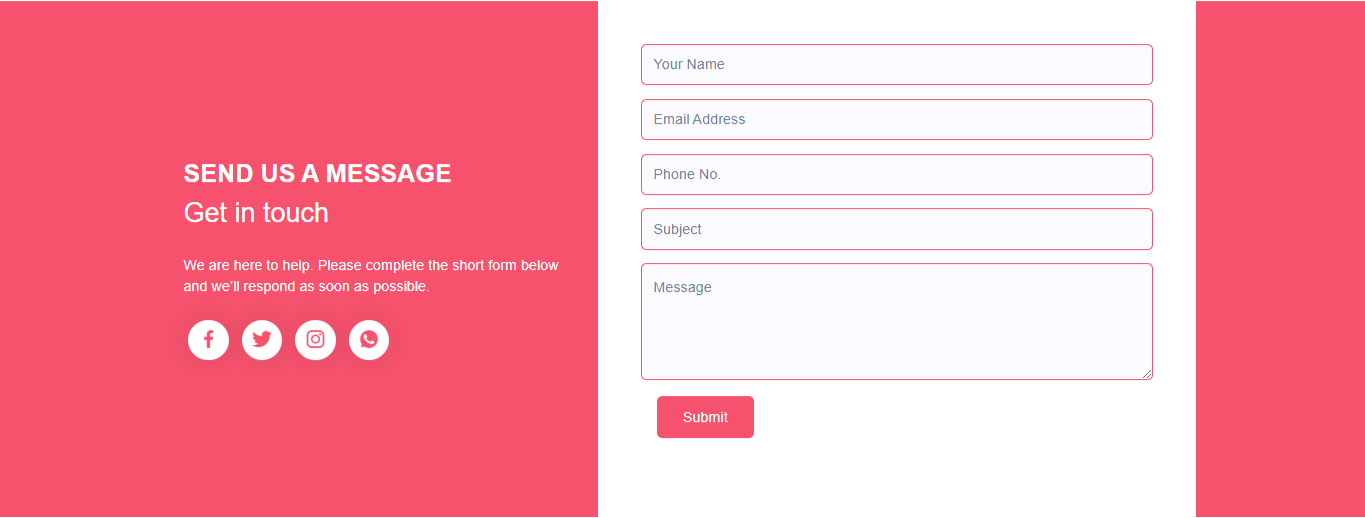Click white space right of Submit button
Screen dimensions: 1365x518
(950, 417)
